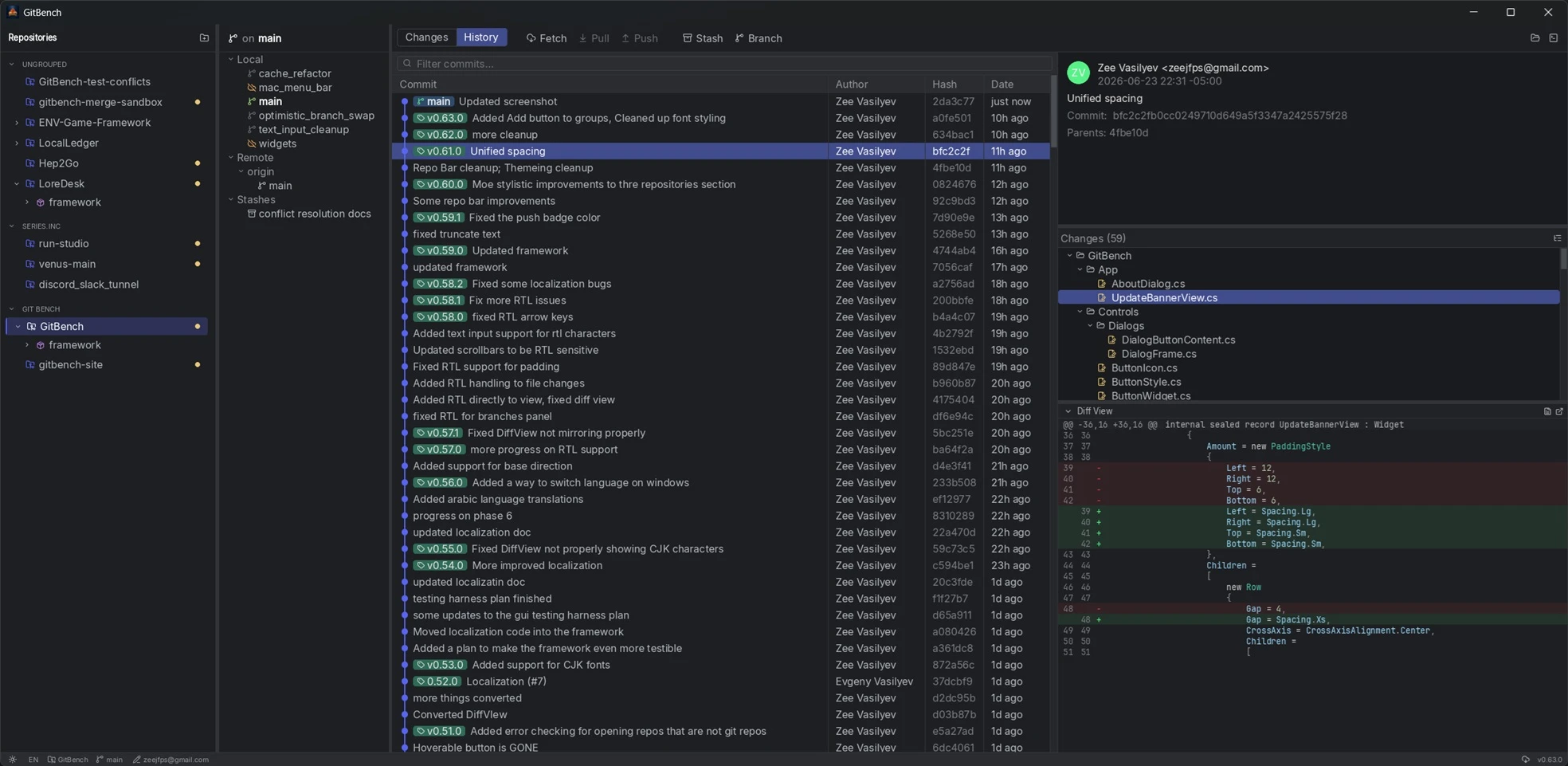Click the stash icon for conflict resolution docs

(x=252, y=214)
